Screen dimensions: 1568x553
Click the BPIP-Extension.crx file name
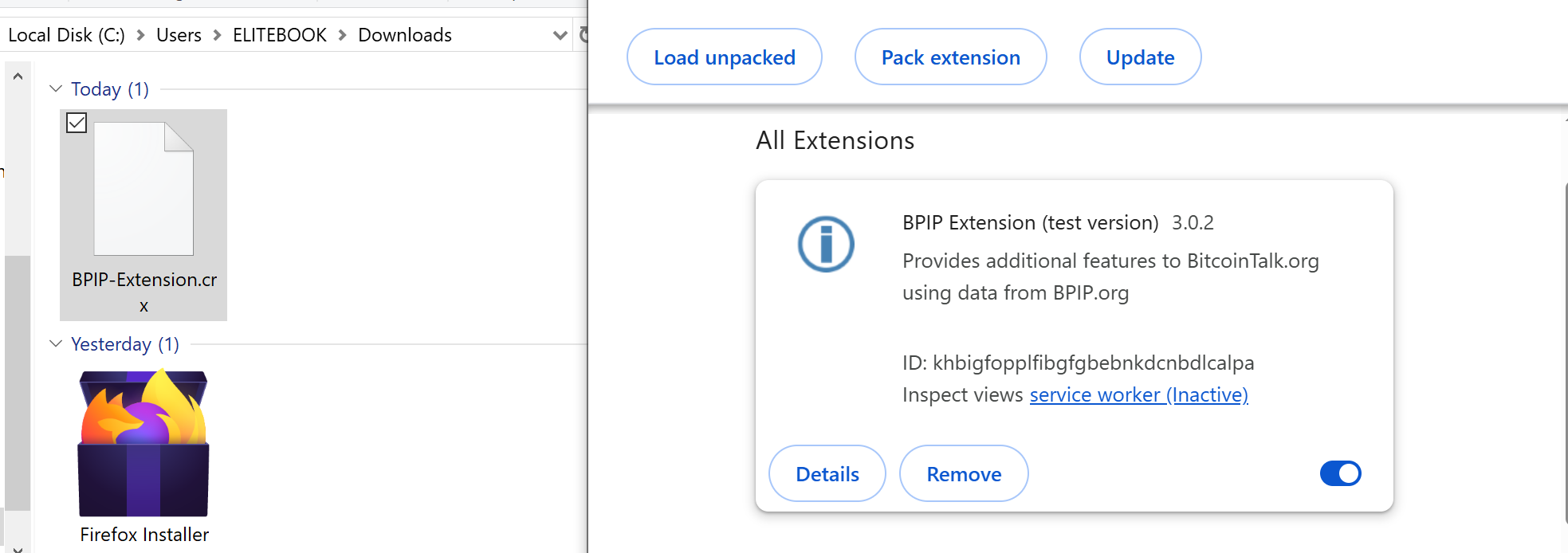[x=144, y=292]
